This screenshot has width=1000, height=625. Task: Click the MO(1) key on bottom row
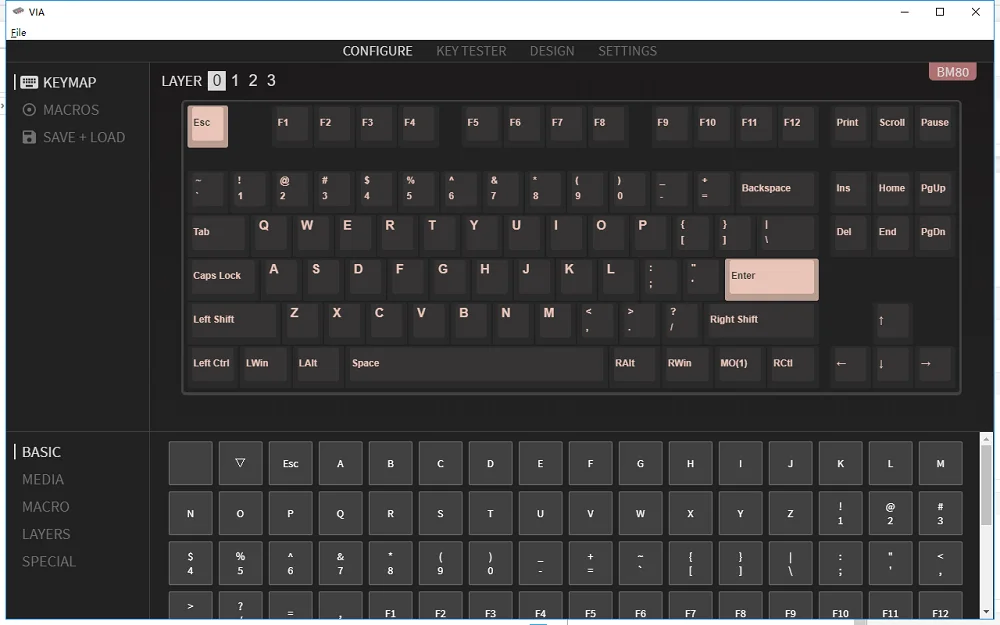pyautogui.click(x=738, y=364)
